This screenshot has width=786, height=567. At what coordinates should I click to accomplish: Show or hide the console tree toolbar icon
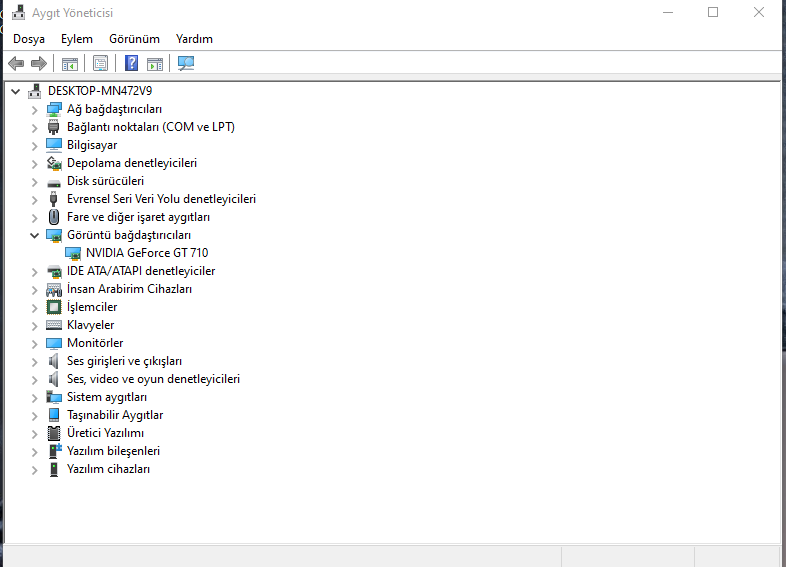click(x=70, y=64)
